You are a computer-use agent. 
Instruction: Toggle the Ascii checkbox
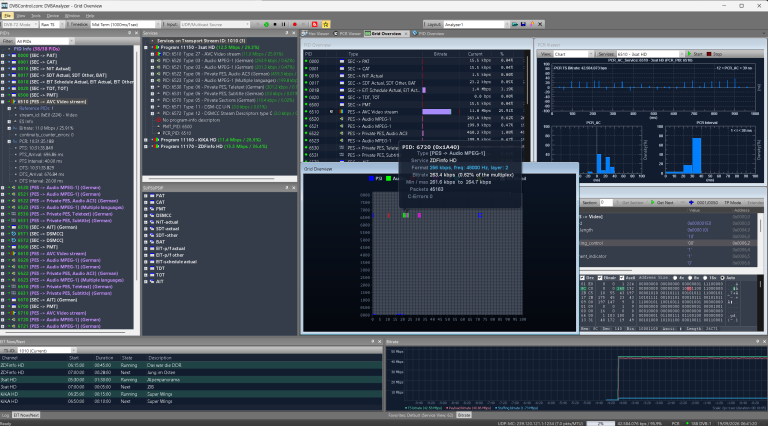[x=622, y=278]
